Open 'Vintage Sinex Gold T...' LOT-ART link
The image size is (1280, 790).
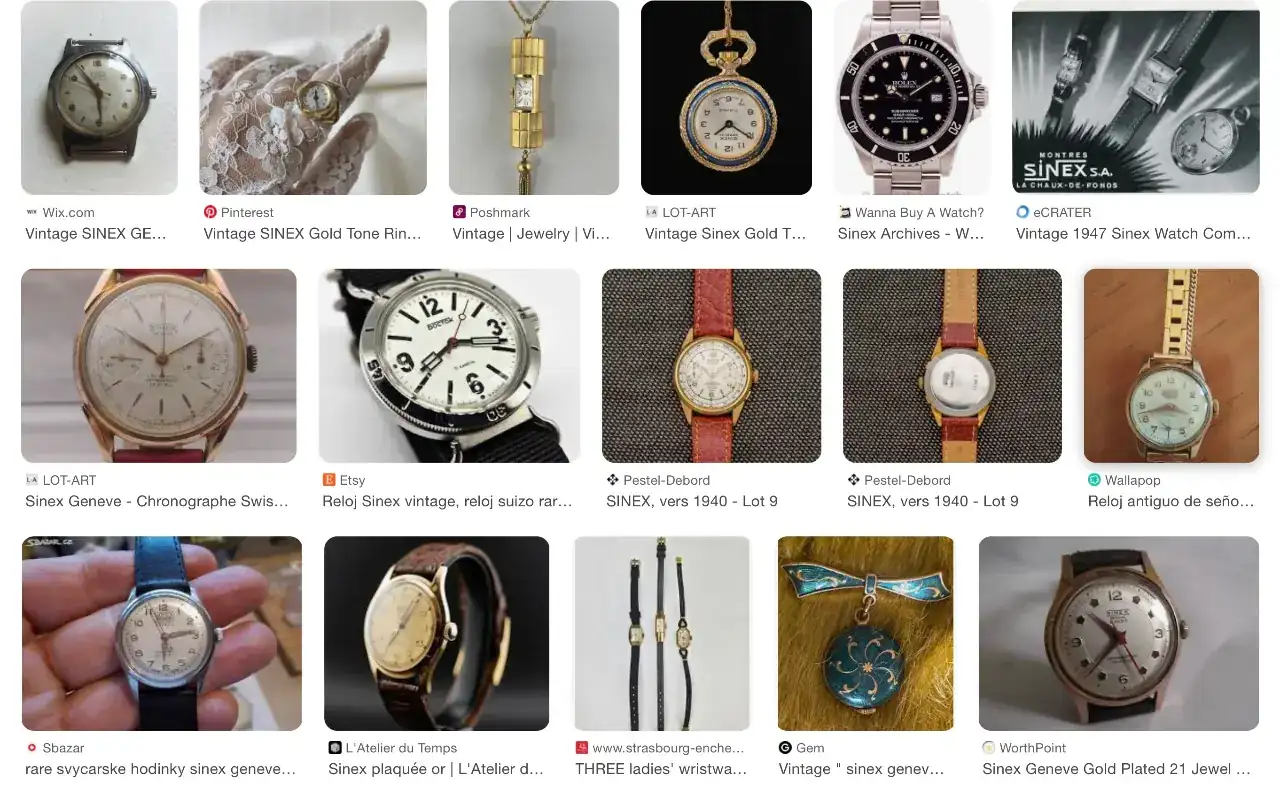(x=725, y=234)
